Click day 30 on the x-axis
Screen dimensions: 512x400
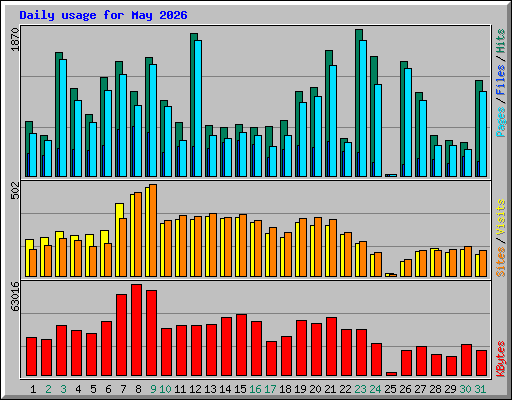tap(465, 389)
